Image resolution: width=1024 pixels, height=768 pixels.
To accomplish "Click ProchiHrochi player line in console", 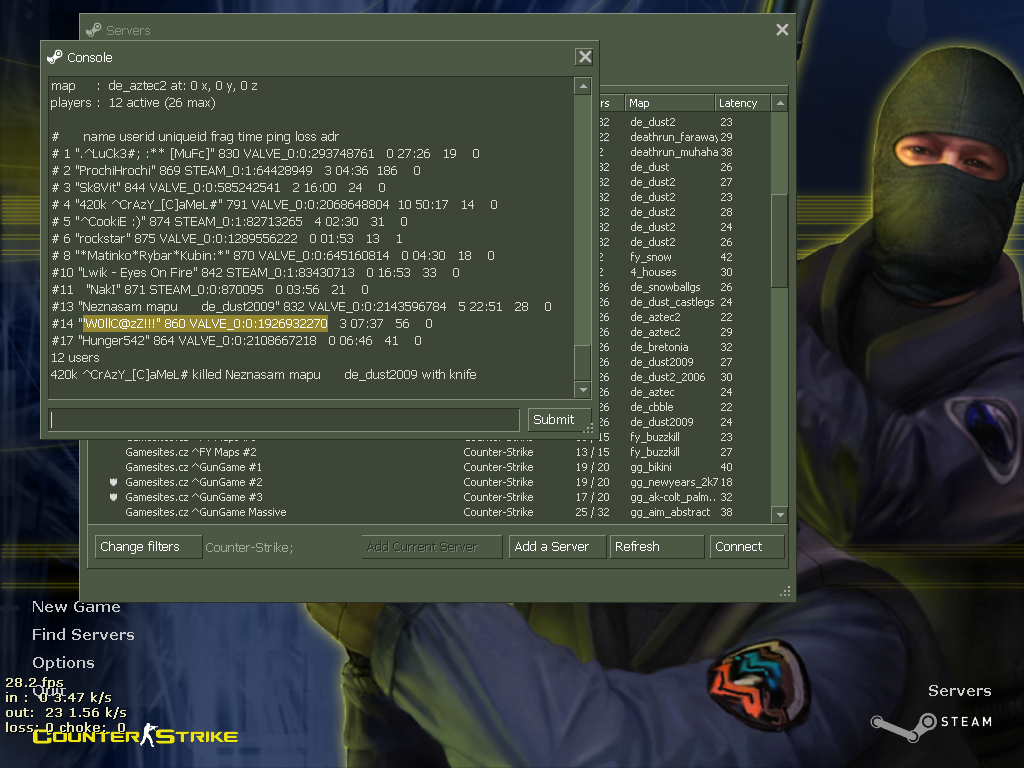I will click(x=236, y=170).
